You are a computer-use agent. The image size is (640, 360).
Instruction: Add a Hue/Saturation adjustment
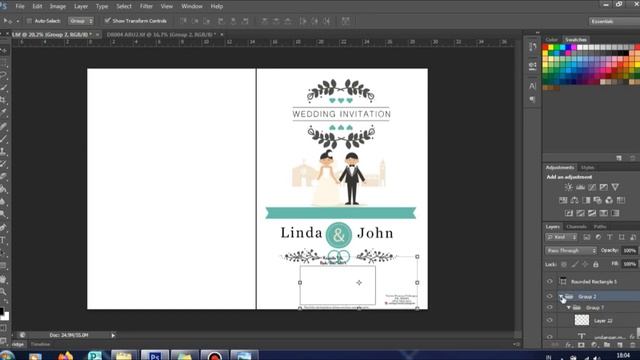click(563, 200)
